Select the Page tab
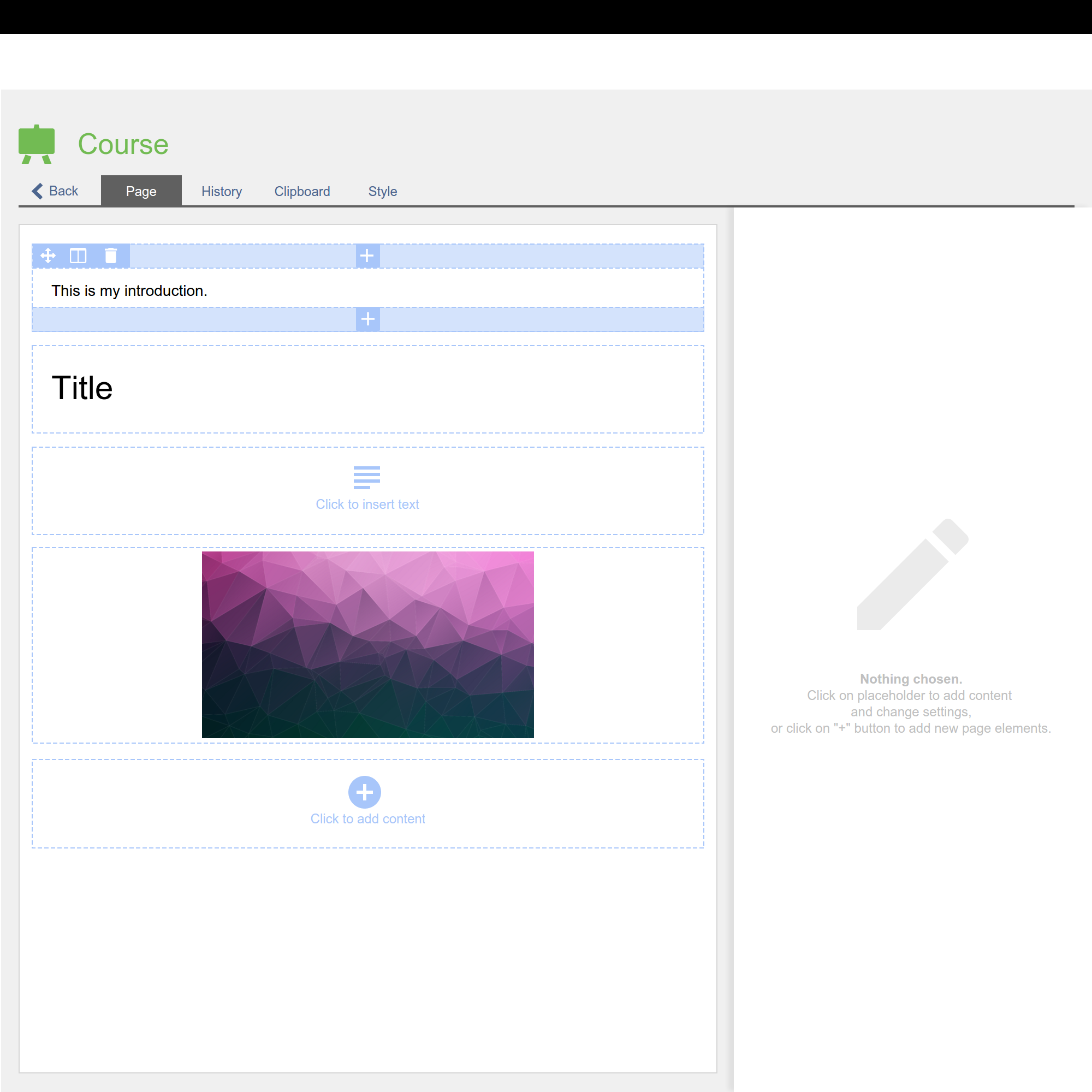The width and height of the screenshot is (1092, 1092). coord(141,192)
